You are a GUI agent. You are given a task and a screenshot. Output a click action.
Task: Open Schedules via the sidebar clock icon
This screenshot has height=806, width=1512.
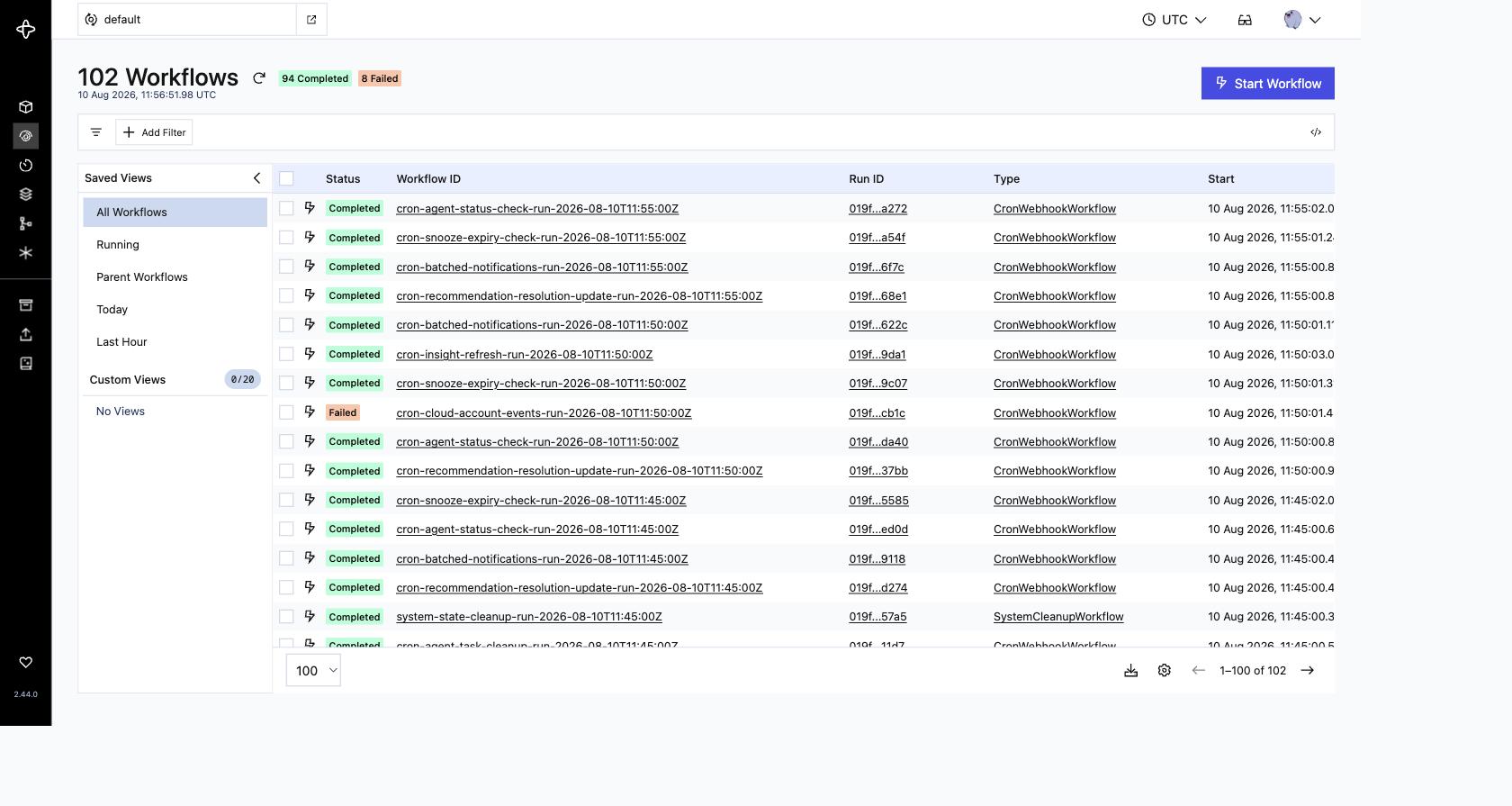(x=26, y=166)
